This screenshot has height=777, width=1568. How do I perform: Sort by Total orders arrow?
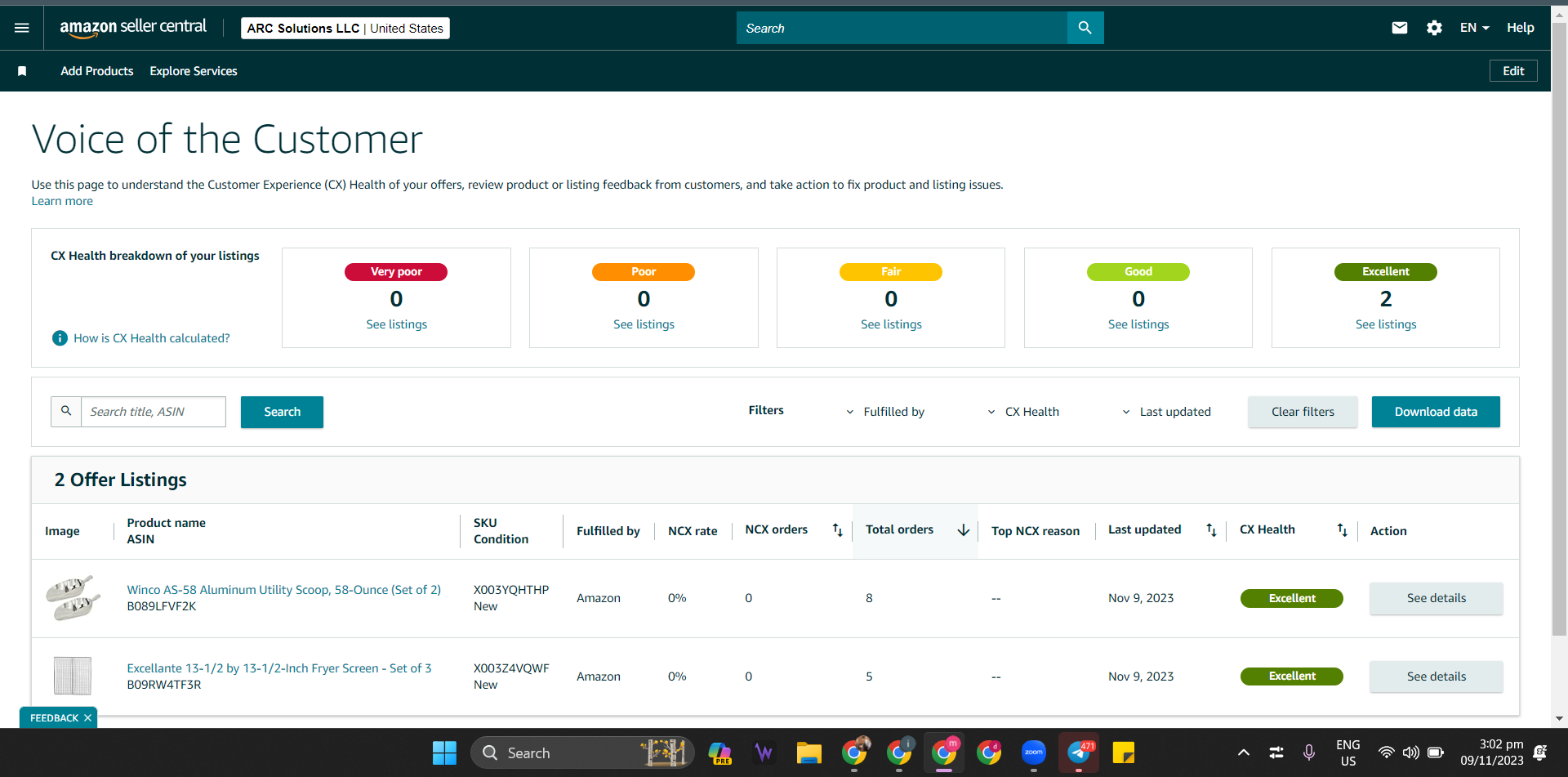pos(964,530)
